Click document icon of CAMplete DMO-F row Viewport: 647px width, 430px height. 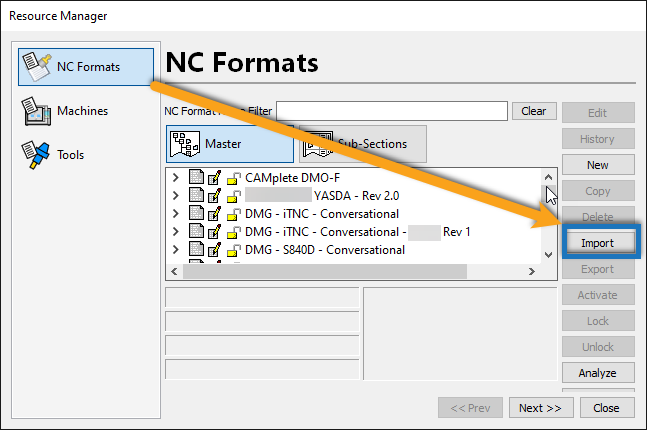point(196,177)
